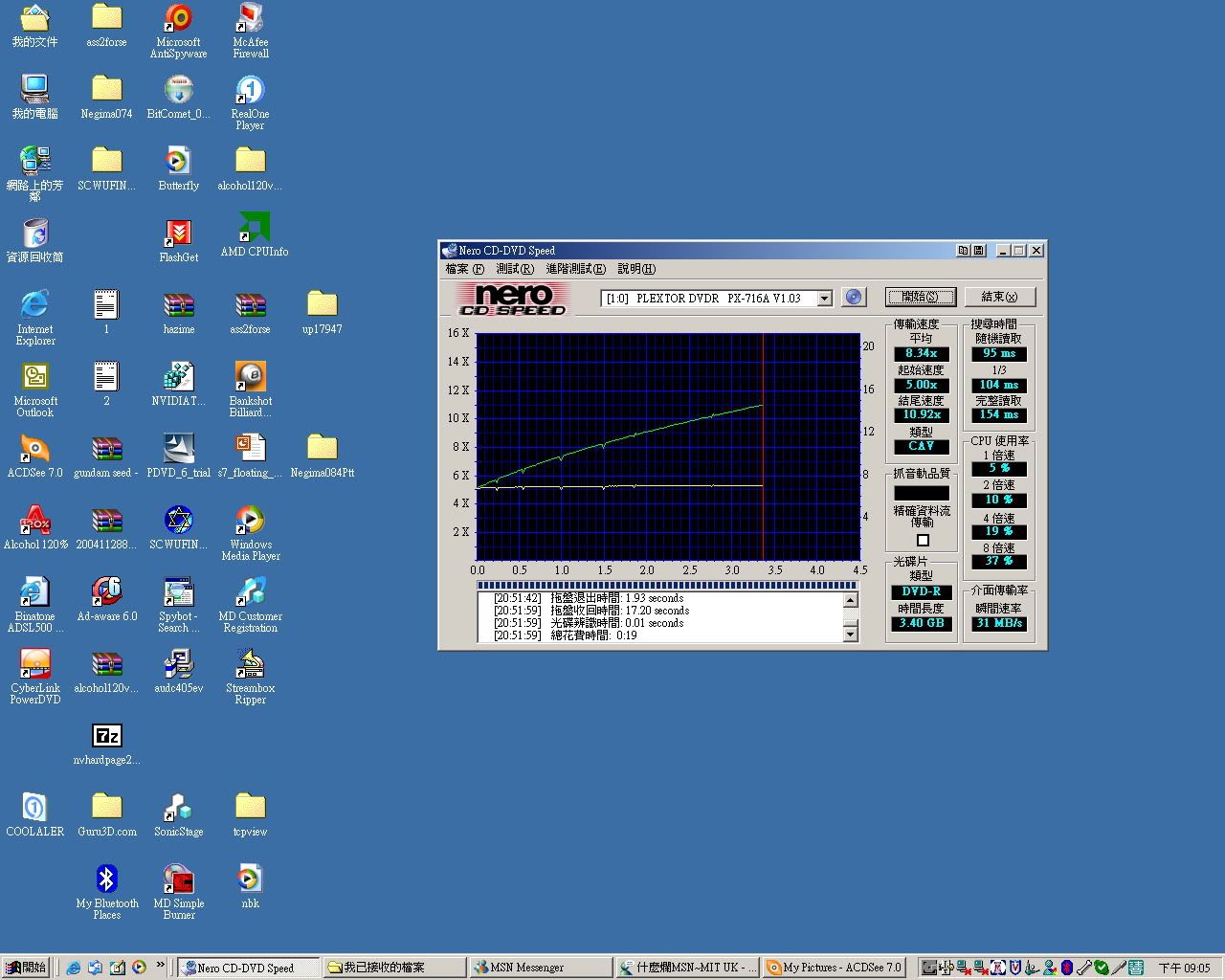Open Internet Explorer desktop icon
The height and width of the screenshot is (980, 1225).
point(35,318)
